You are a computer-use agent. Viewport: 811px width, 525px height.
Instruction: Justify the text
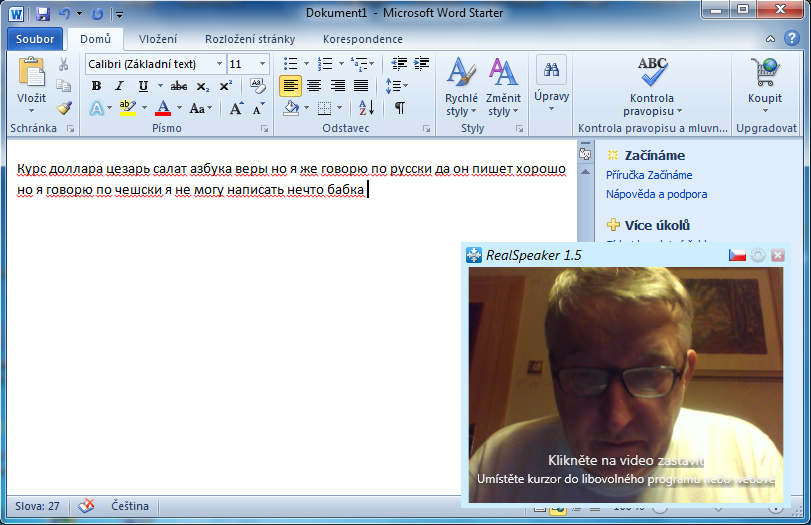361,86
